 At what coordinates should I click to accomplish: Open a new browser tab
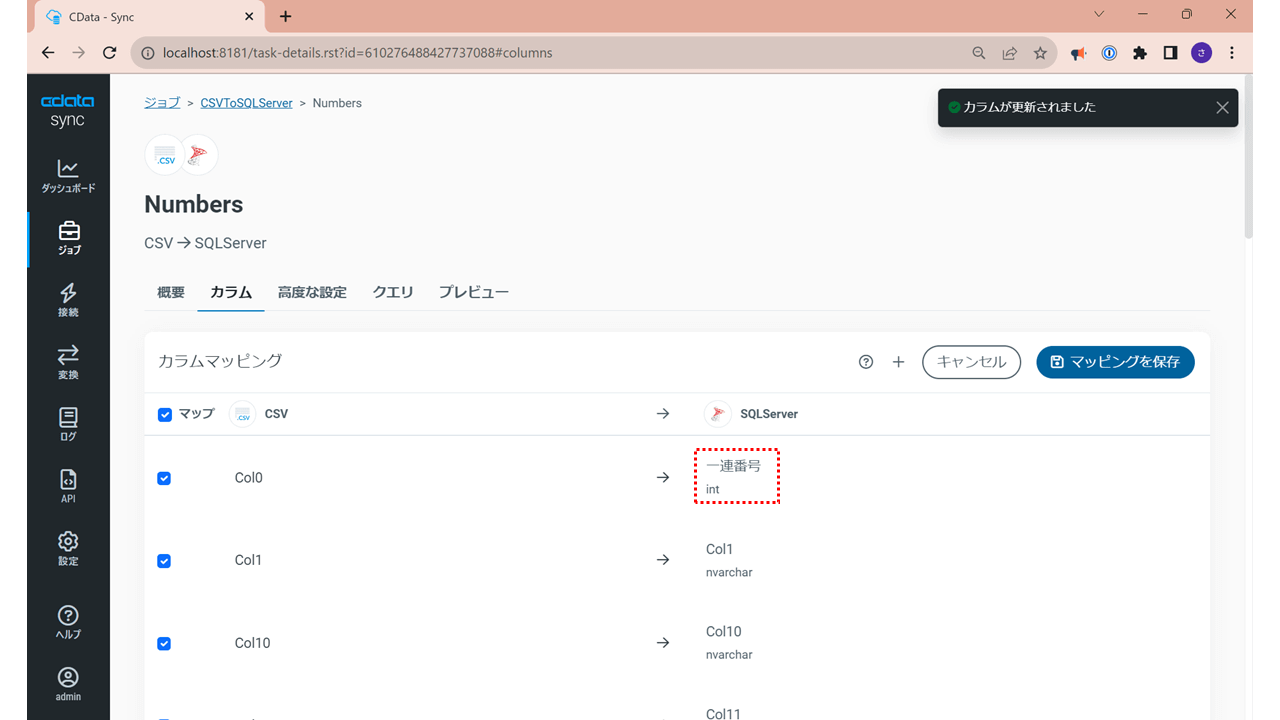[x=286, y=16]
